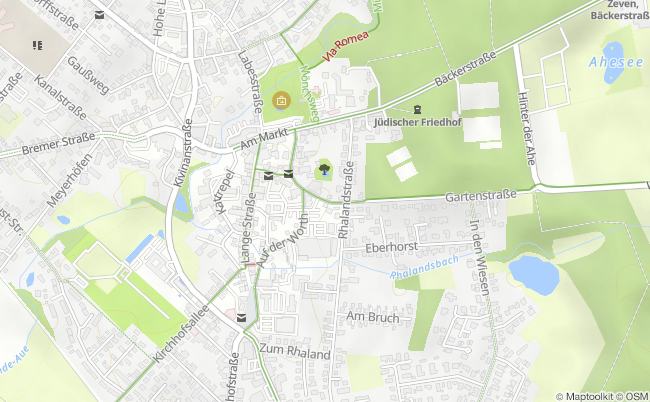
Task: Click the Rhalandsbach stream label
Action: 424,267
